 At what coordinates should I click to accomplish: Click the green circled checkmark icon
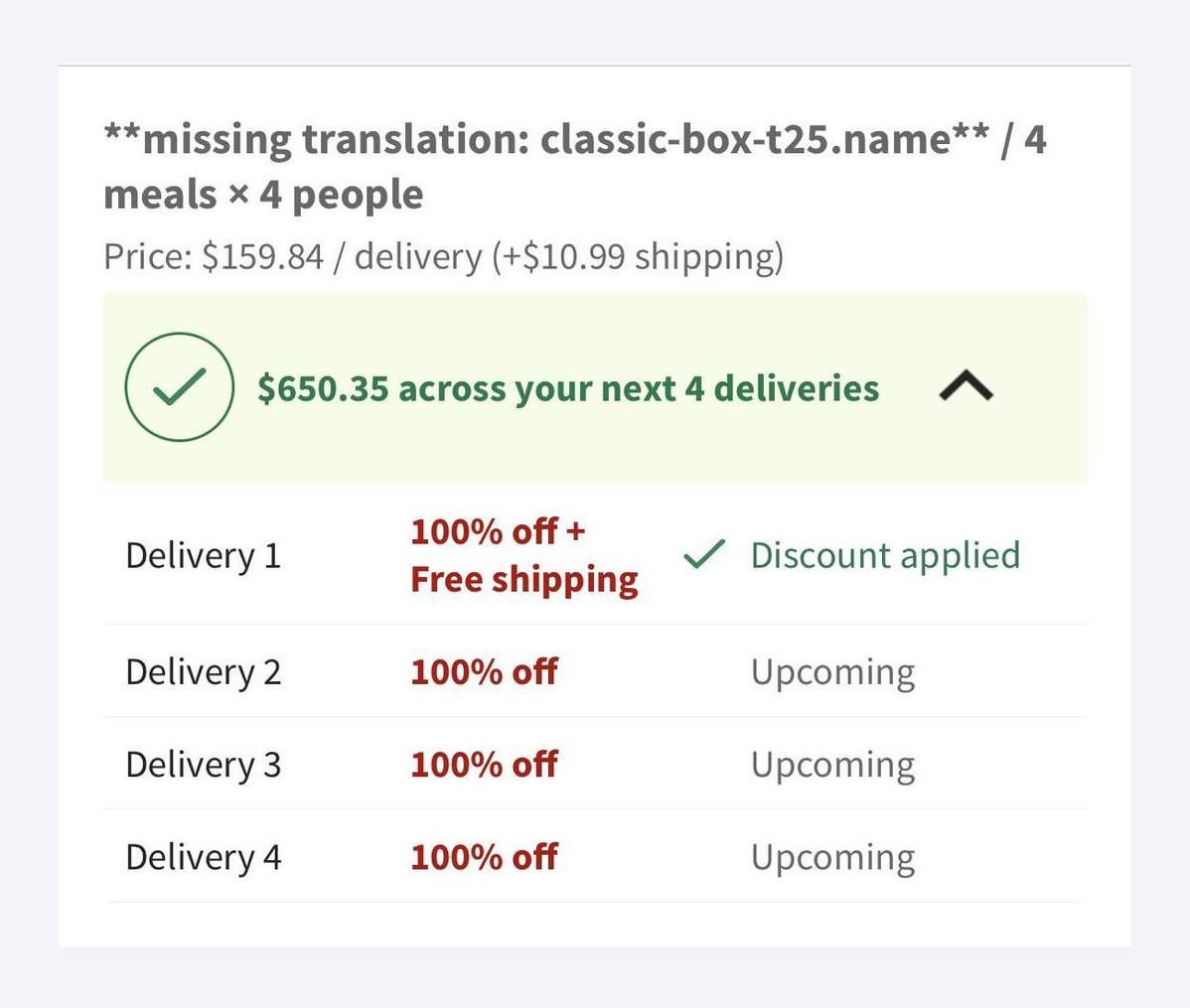pos(179,387)
